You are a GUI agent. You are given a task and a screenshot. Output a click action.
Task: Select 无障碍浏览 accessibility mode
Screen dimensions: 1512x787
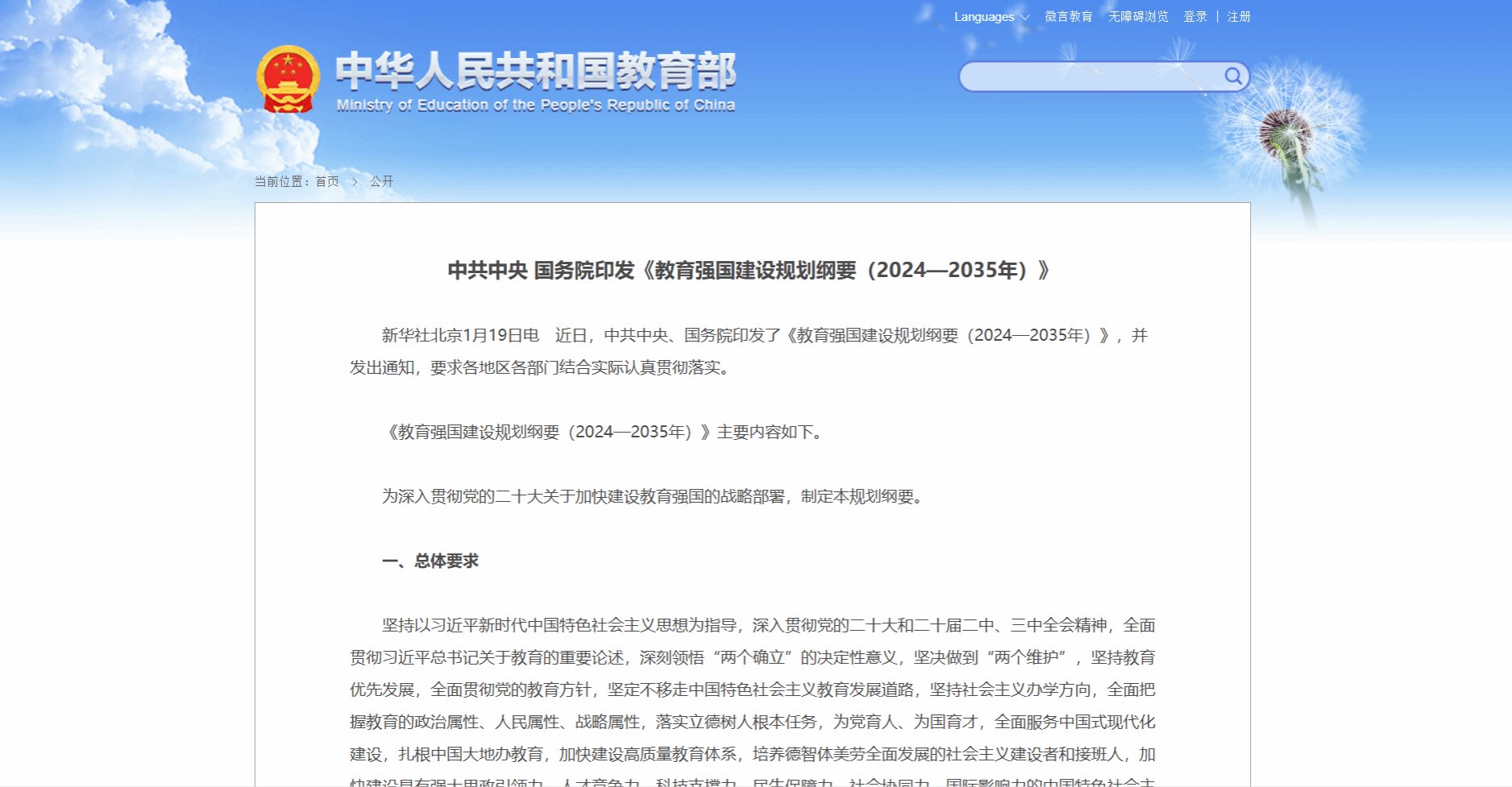pyautogui.click(x=1138, y=17)
